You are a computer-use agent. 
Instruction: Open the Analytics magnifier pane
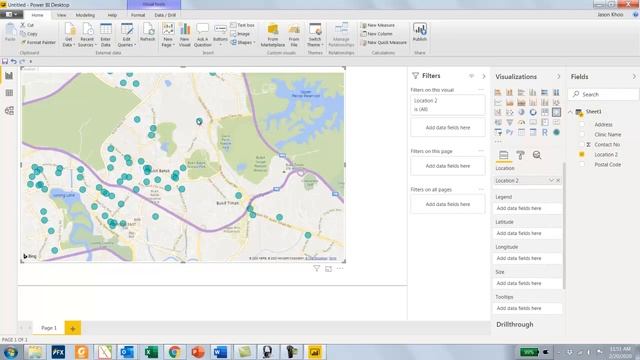(537, 155)
